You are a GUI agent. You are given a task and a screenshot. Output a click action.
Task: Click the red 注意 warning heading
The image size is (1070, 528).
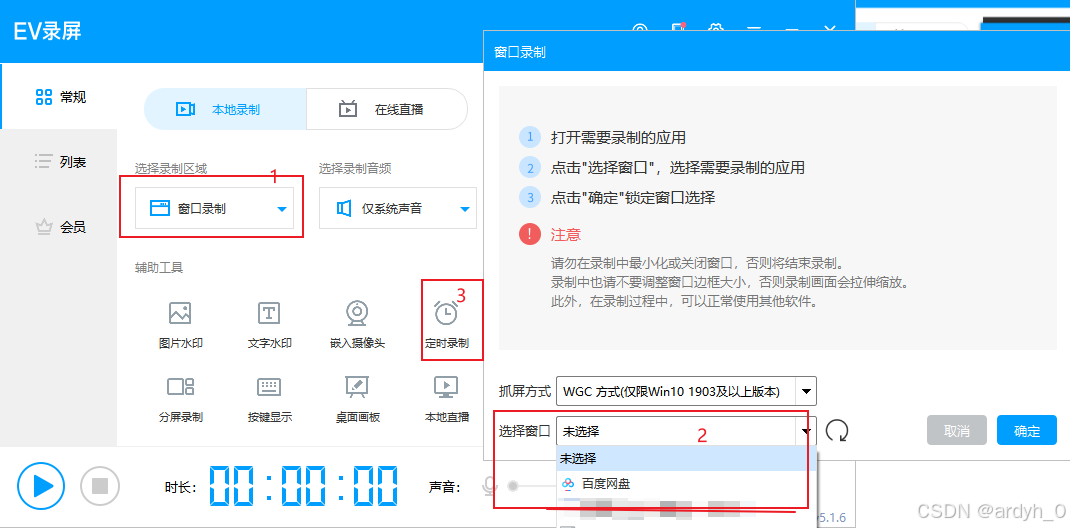[565, 235]
